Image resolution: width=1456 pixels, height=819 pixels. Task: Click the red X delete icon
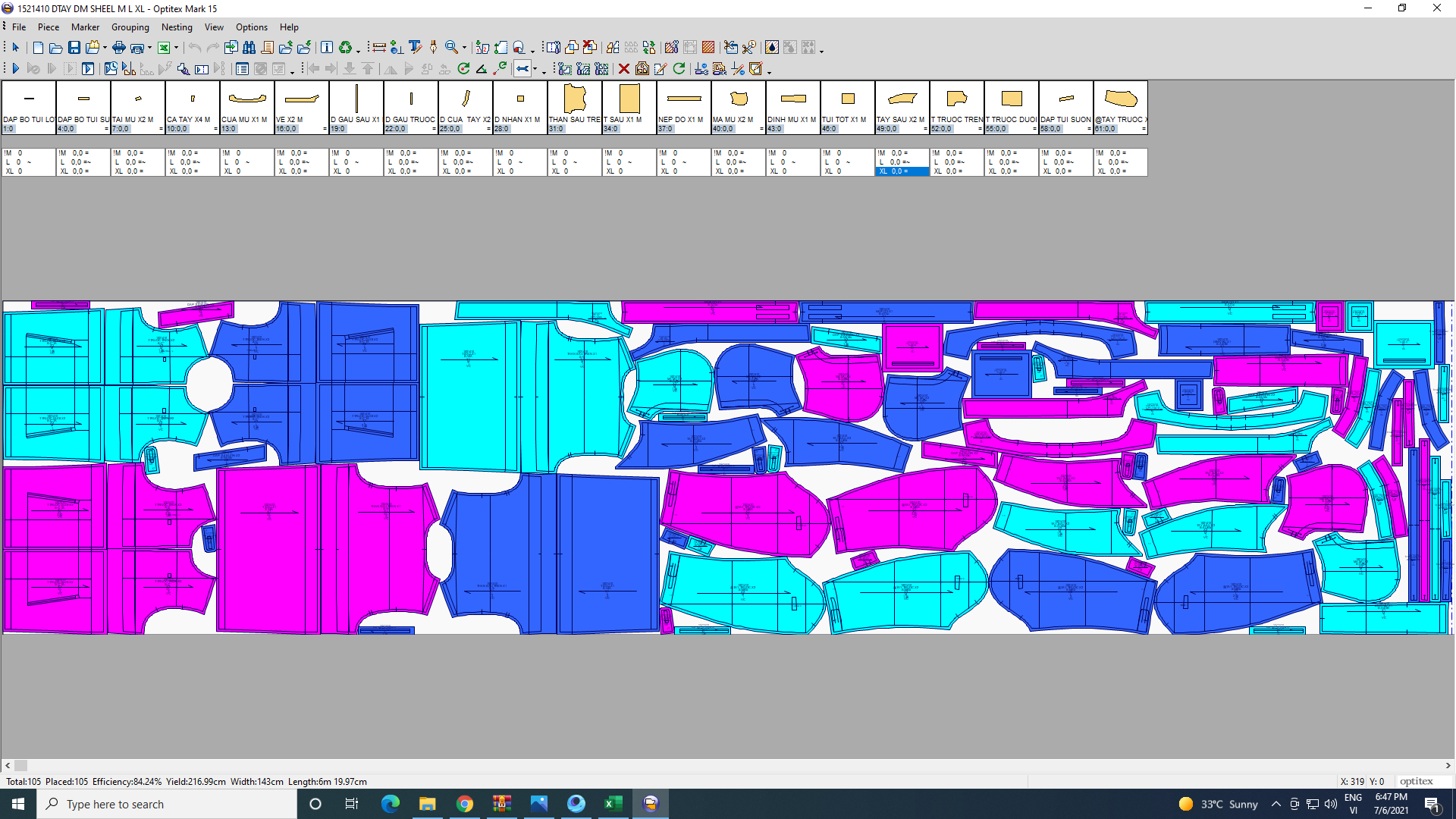(x=623, y=69)
